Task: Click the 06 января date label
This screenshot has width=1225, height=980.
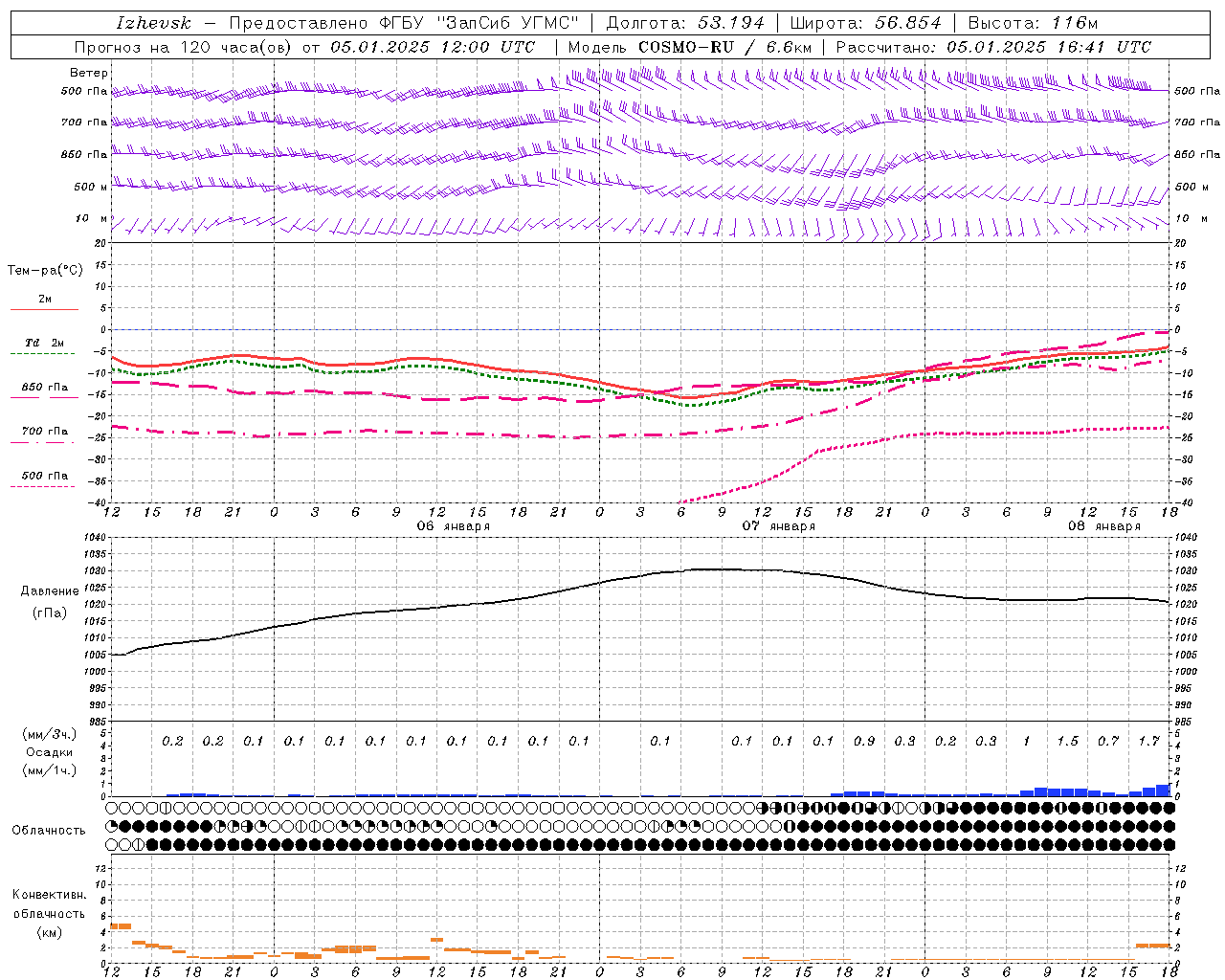Action: click(x=454, y=526)
